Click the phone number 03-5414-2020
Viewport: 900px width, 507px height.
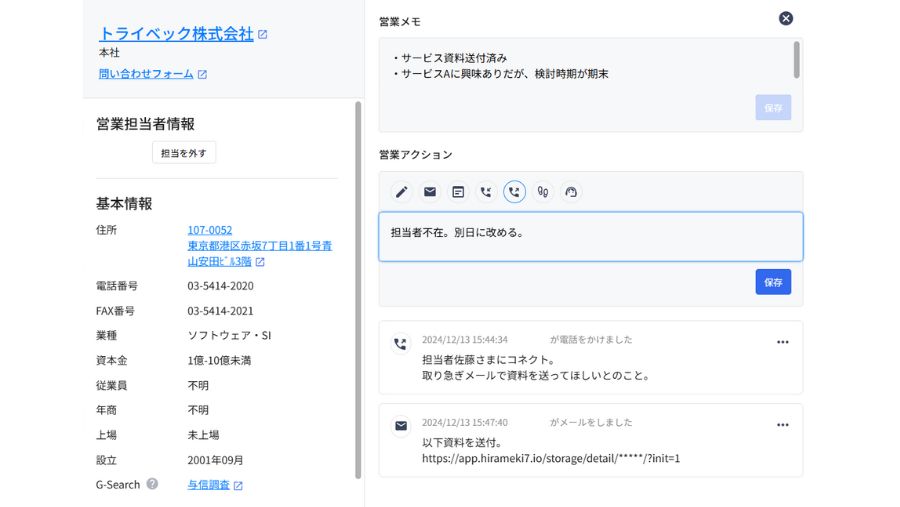(220, 285)
